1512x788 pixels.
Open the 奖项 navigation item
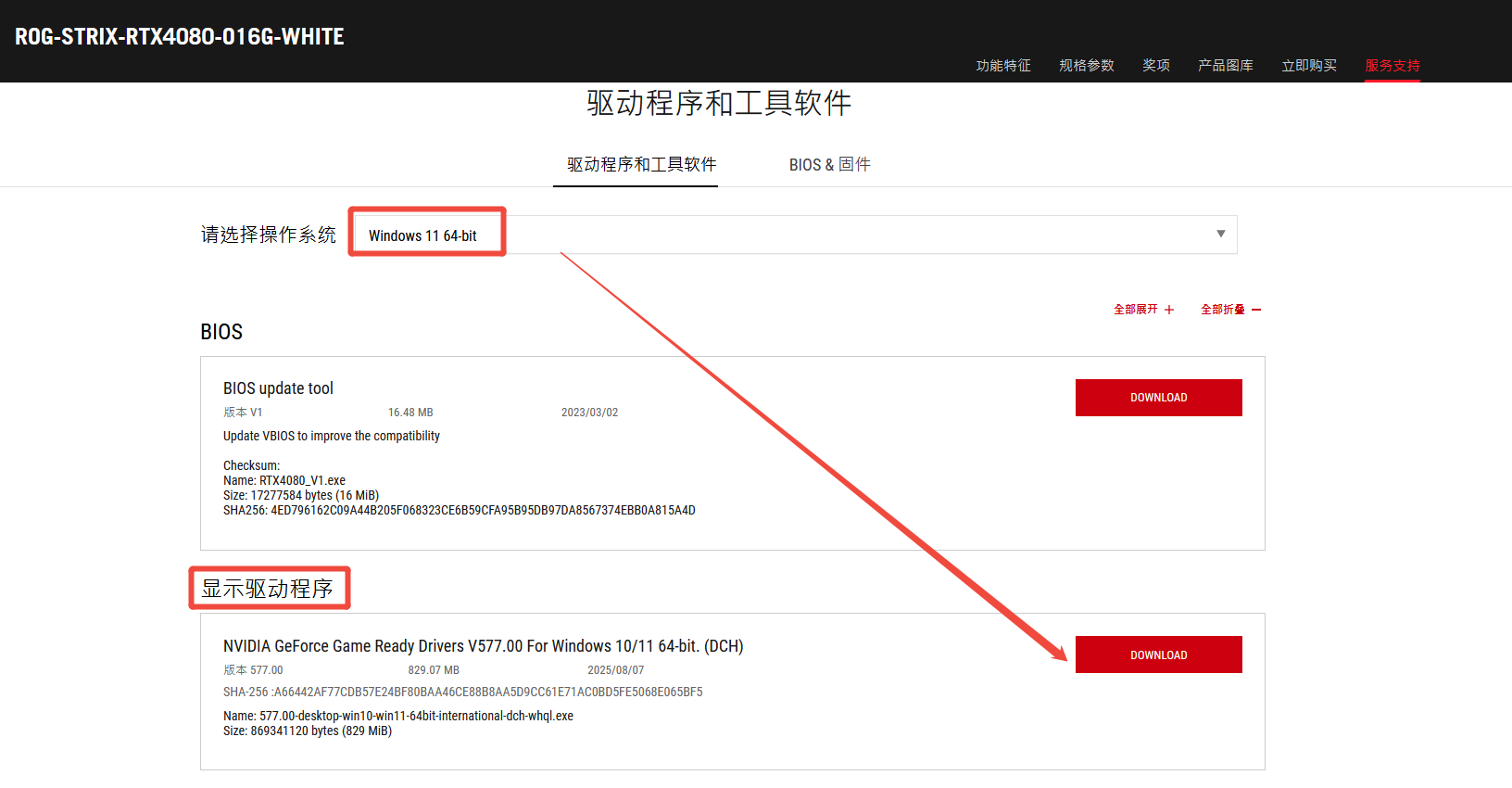tap(1155, 65)
